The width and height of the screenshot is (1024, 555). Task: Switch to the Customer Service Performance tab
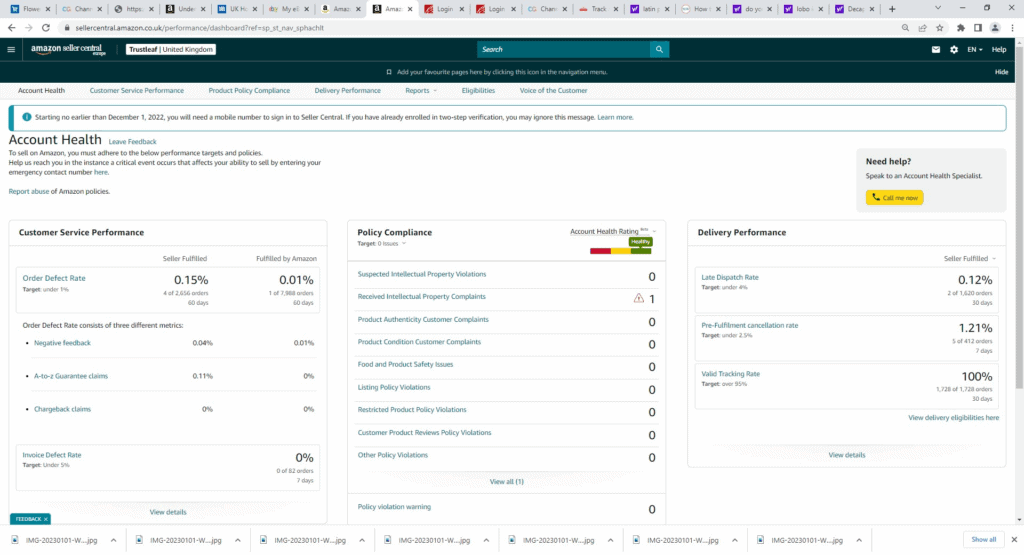tap(137, 90)
